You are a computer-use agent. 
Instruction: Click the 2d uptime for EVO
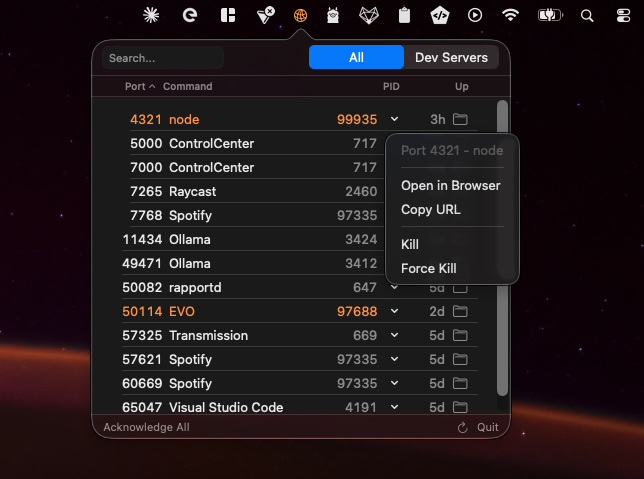tap(437, 311)
